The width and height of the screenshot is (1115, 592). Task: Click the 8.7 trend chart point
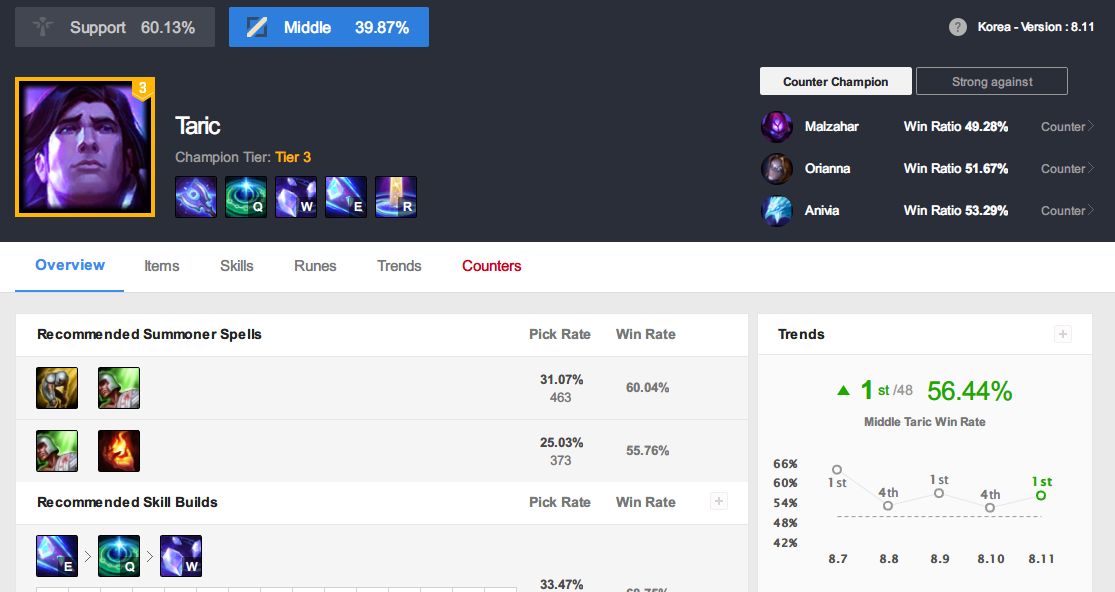pyautogui.click(x=837, y=470)
